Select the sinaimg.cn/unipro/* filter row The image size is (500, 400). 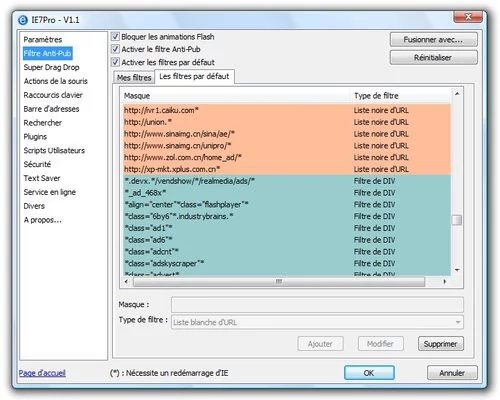(x=287, y=146)
